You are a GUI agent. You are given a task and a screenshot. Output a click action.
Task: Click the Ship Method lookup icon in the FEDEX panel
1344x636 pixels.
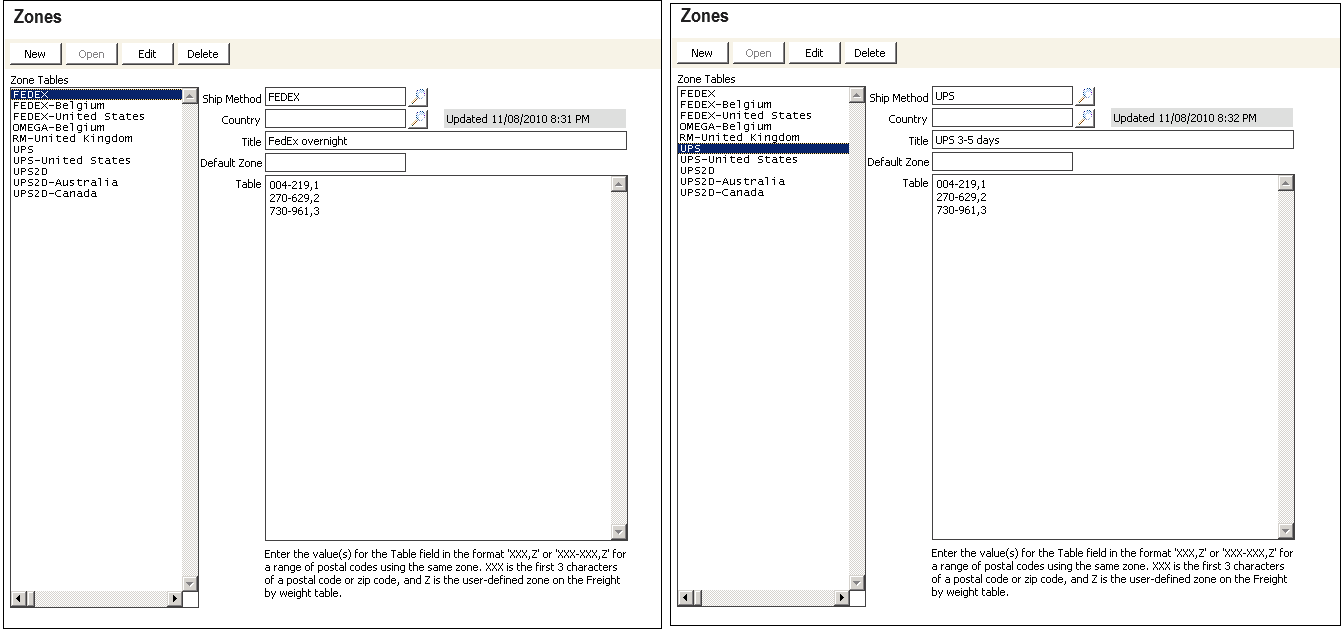418,97
